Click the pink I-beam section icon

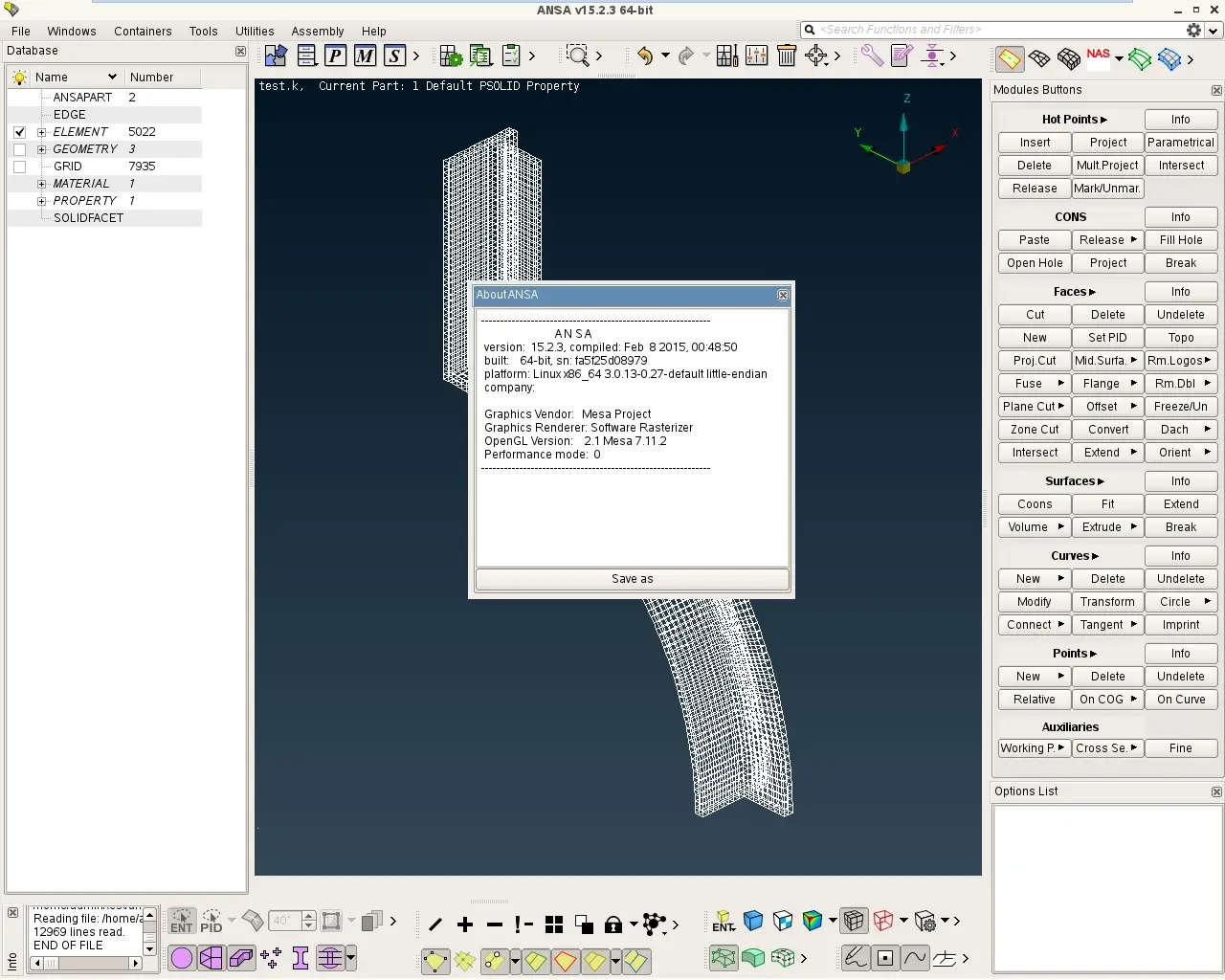(301, 958)
